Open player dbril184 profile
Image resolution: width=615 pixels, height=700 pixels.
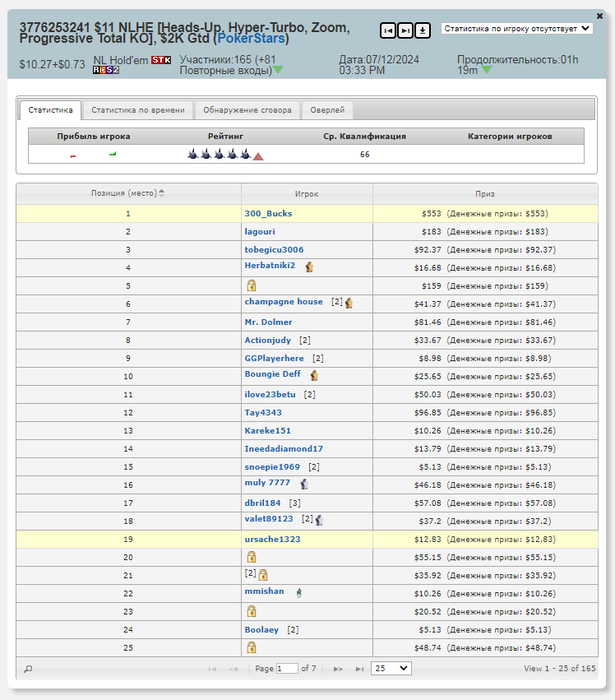[x=262, y=503]
